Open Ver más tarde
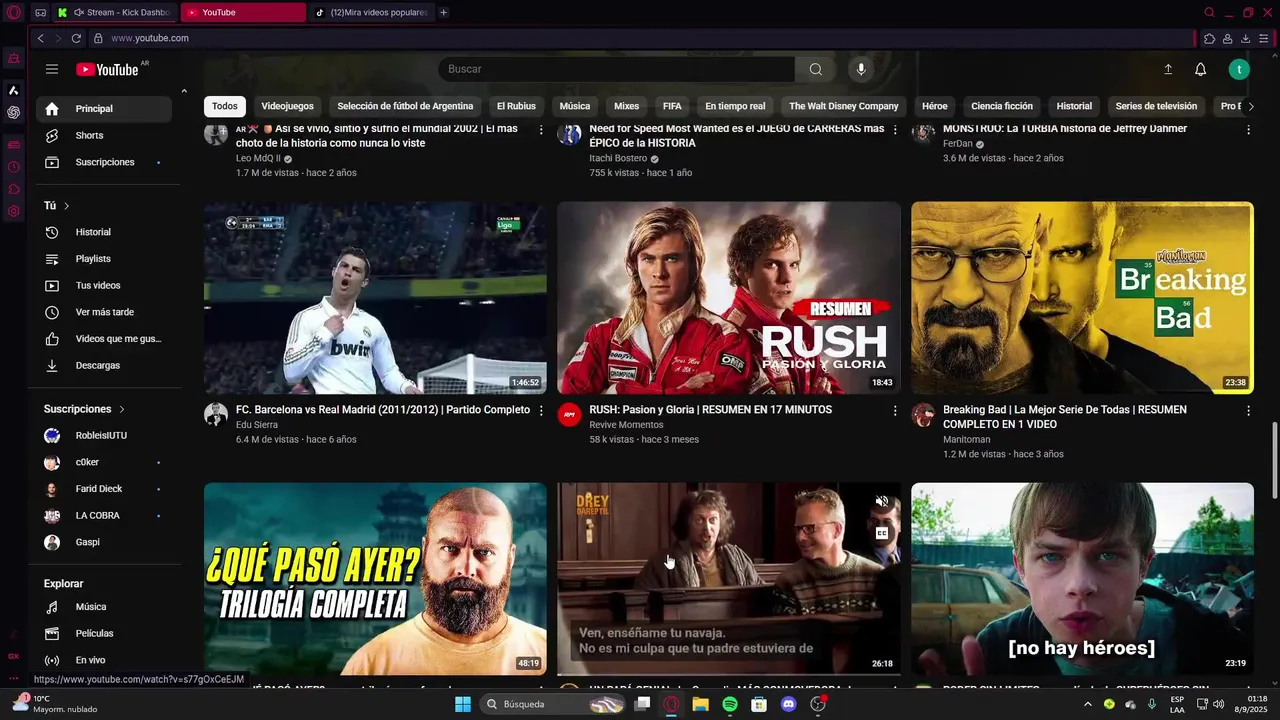Viewport: 1280px width, 720px height. tap(105, 312)
